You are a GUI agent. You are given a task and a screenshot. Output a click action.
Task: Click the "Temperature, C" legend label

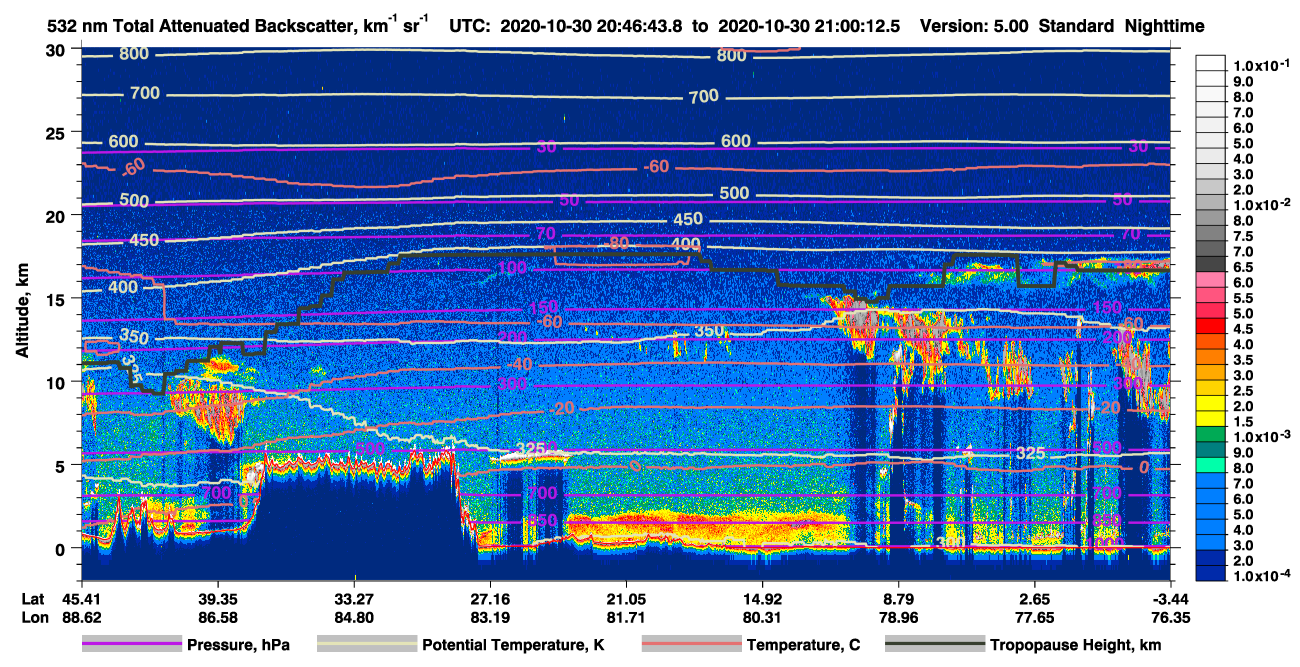point(803,645)
